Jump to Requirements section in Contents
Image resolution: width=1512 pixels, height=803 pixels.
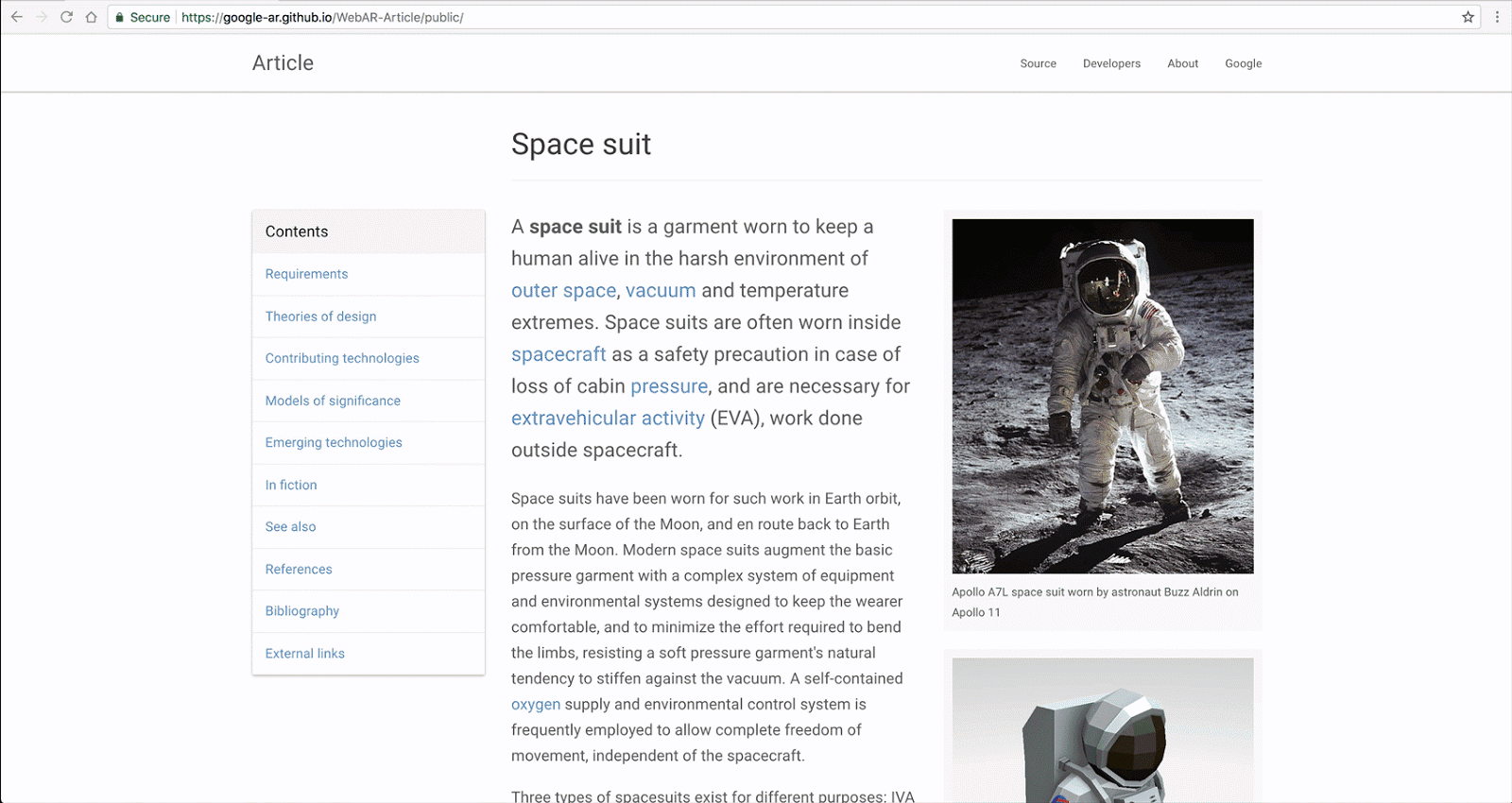(306, 274)
